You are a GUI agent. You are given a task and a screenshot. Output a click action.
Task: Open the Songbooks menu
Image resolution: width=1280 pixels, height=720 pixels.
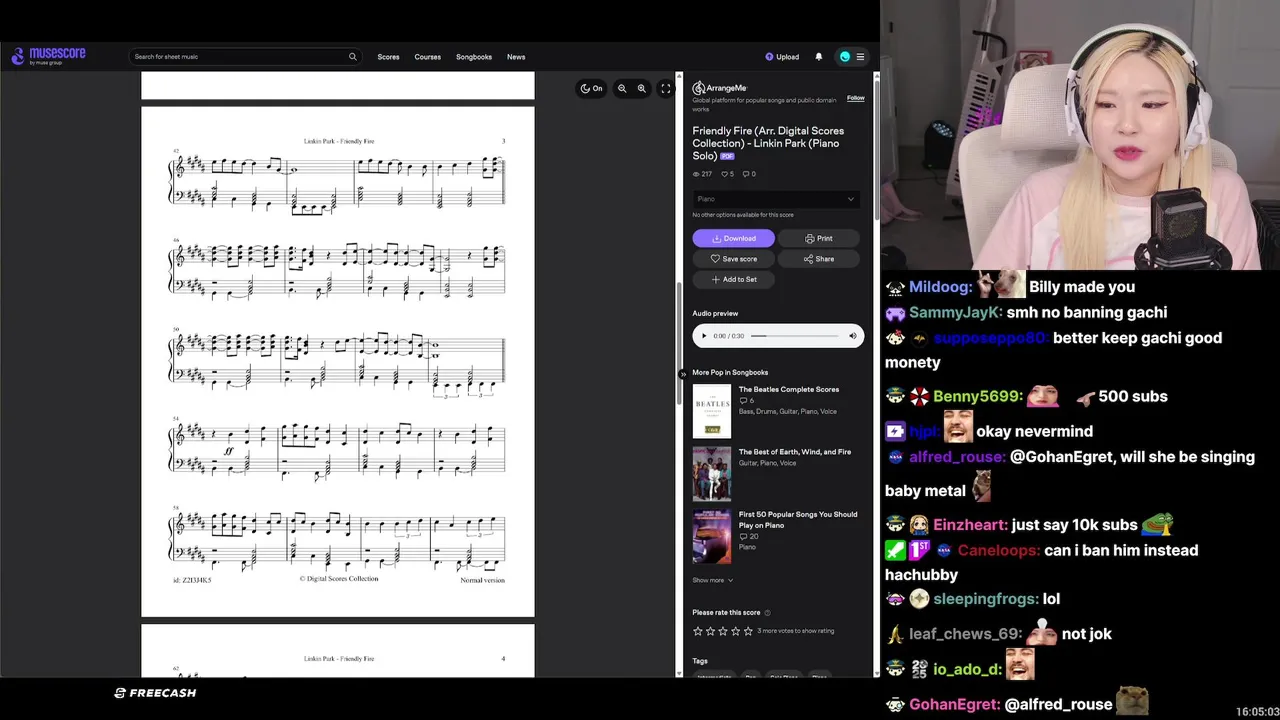coord(474,57)
